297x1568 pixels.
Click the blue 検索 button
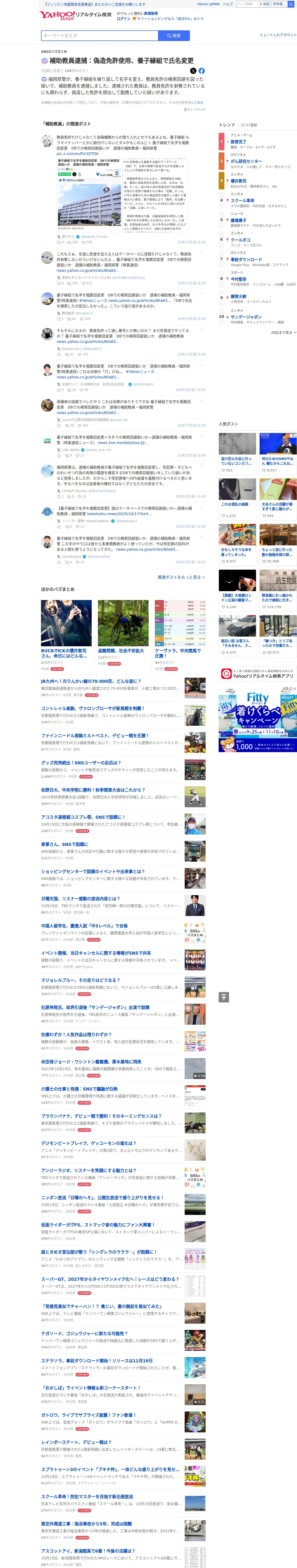coord(173,36)
